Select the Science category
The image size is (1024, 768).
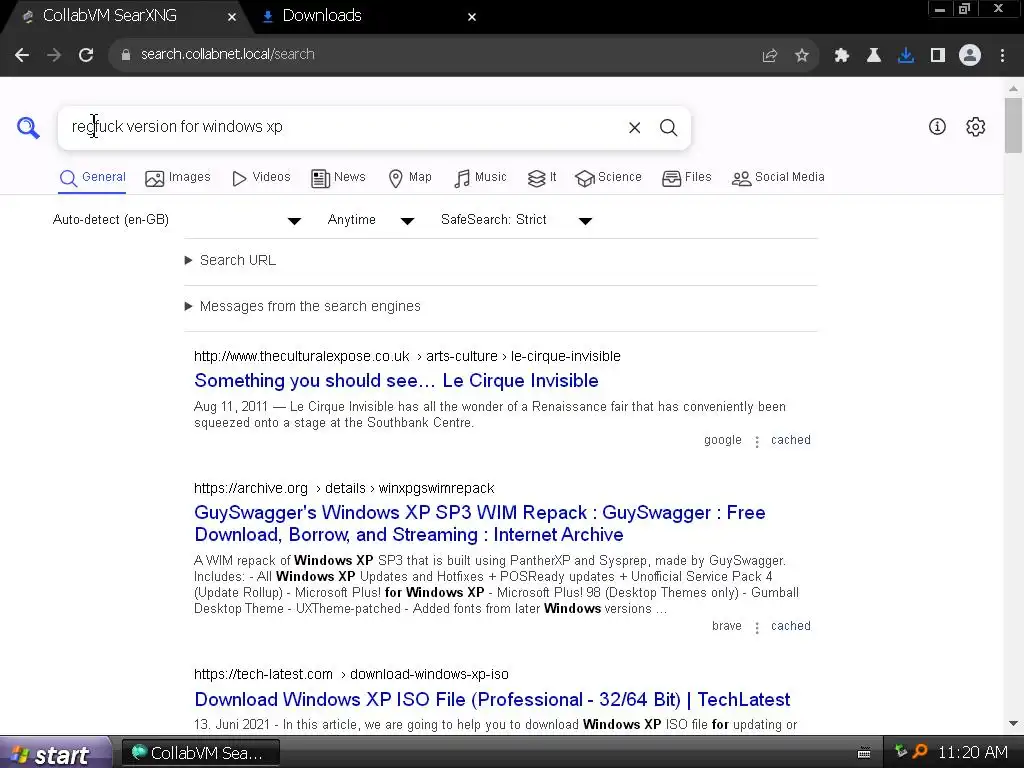[608, 178]
